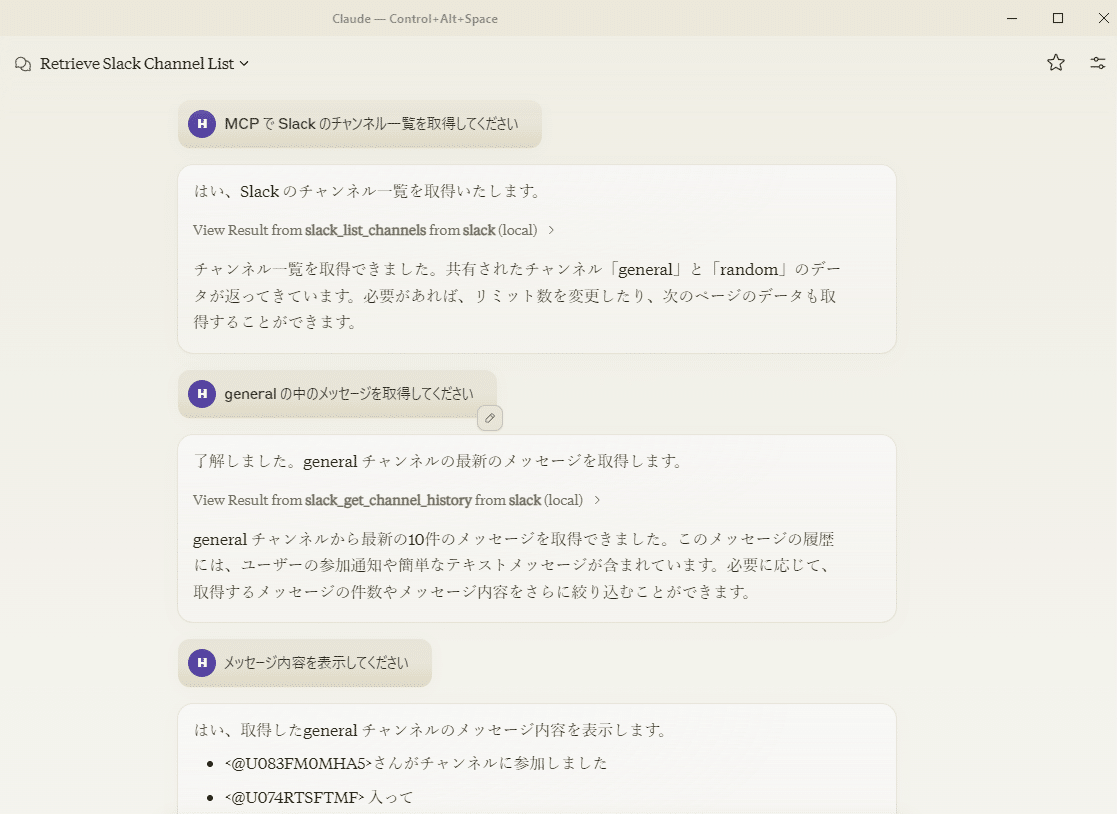1117x814 pixels.
Task: Minimize the Claude window
Action: (x=1012, y=18)
